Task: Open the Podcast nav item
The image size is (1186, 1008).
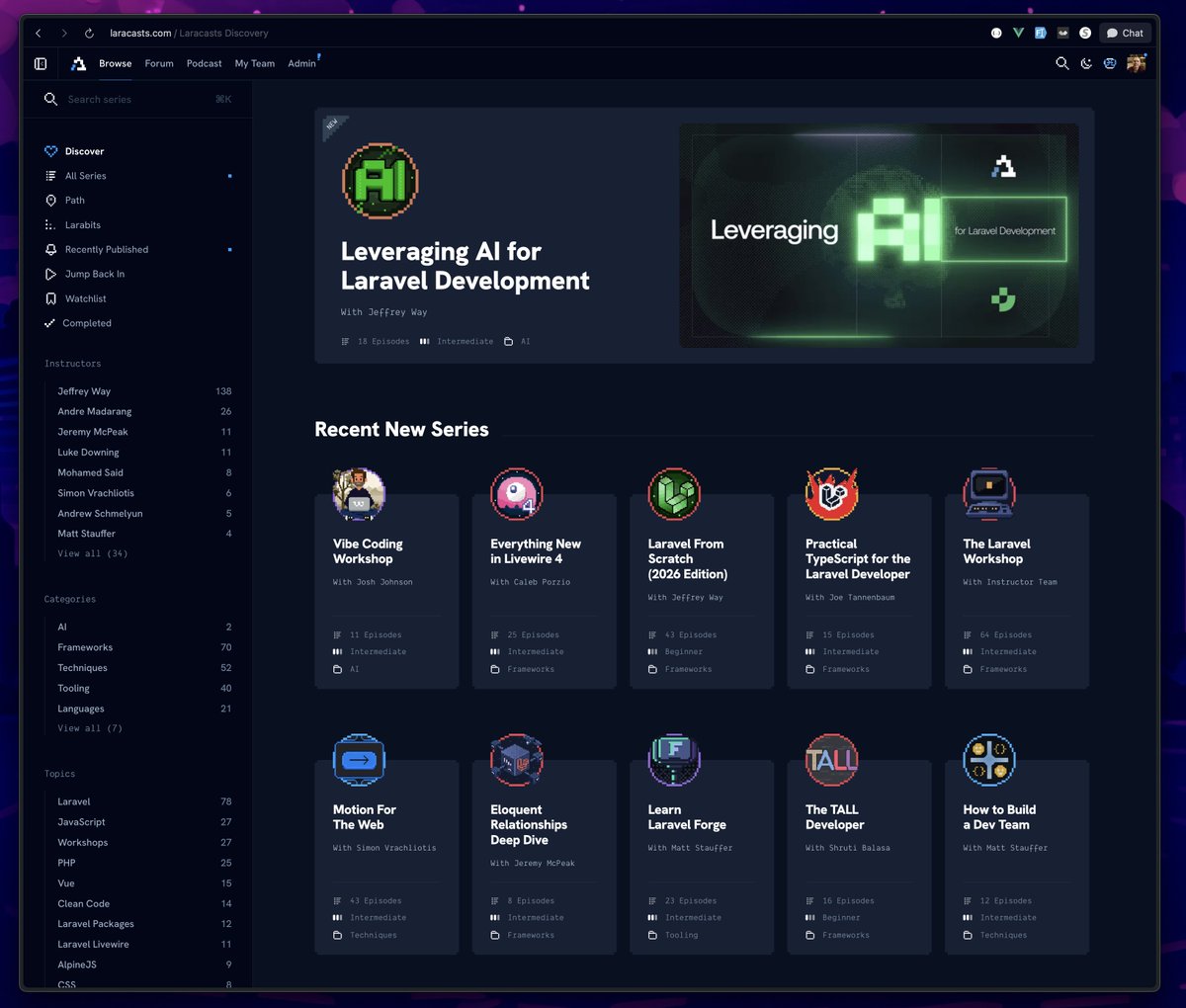Action: point(205,63)
